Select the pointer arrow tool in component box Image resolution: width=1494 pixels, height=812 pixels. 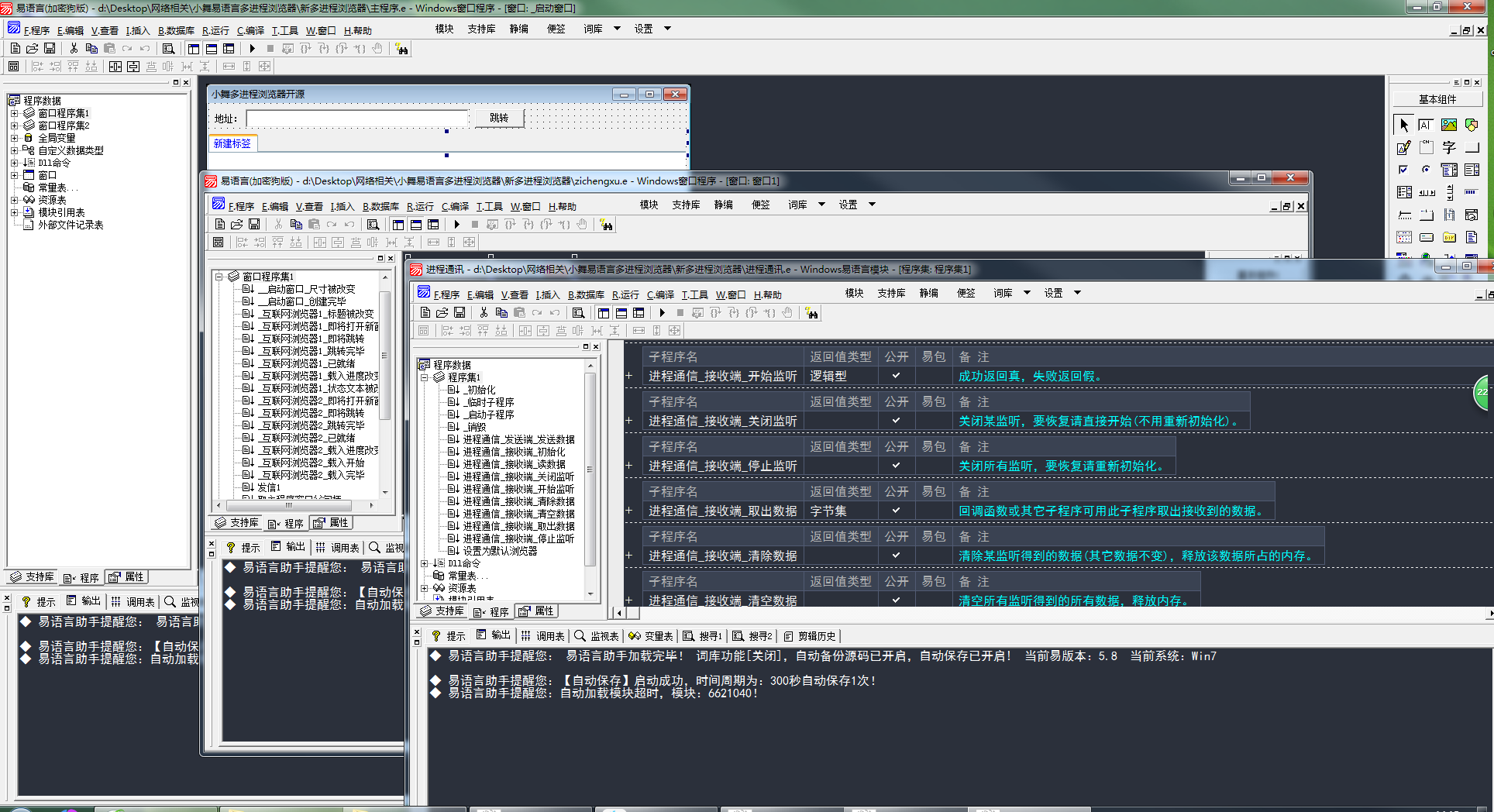1403,125
